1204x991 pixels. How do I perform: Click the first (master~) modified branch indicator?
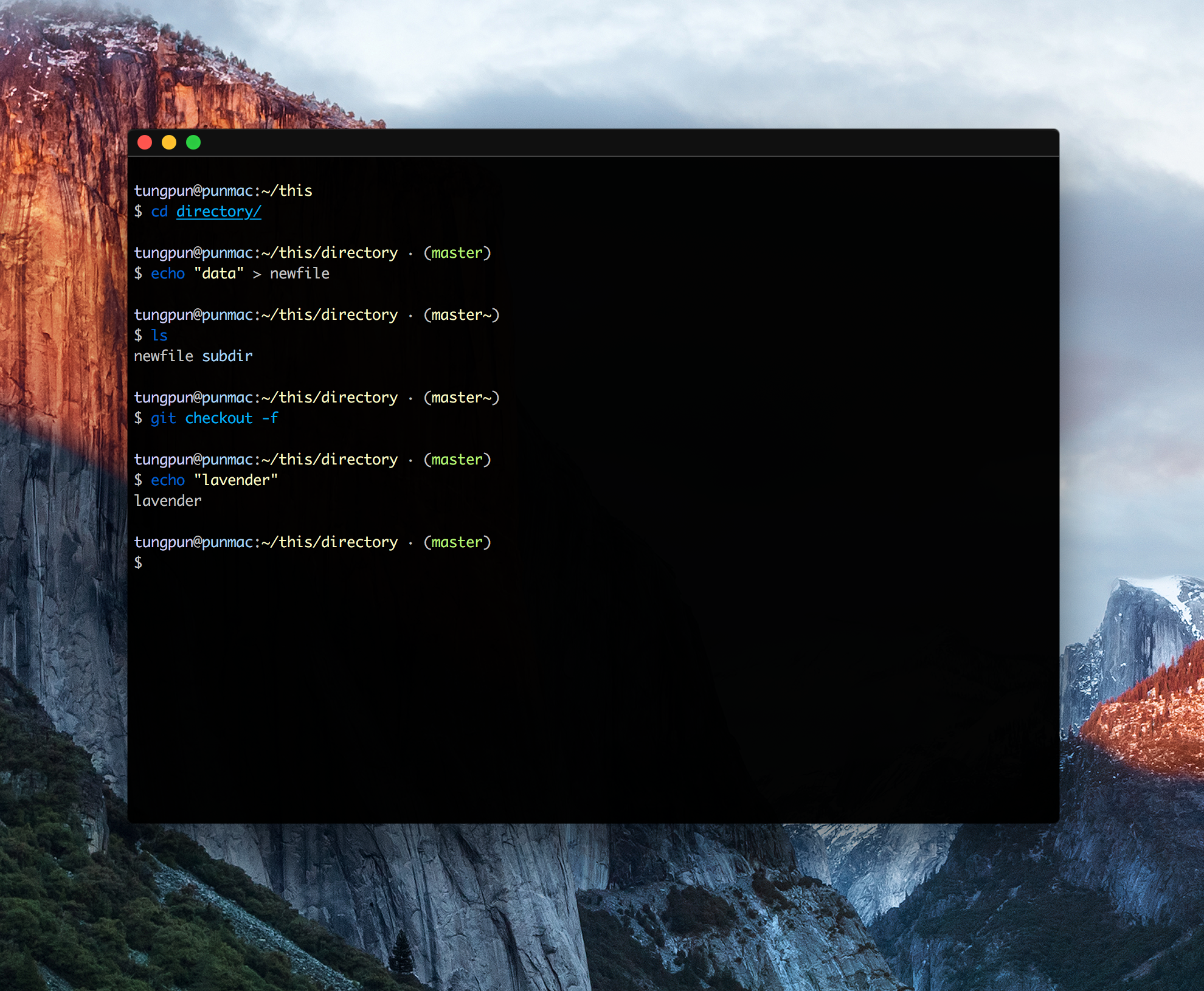[461, 315]
